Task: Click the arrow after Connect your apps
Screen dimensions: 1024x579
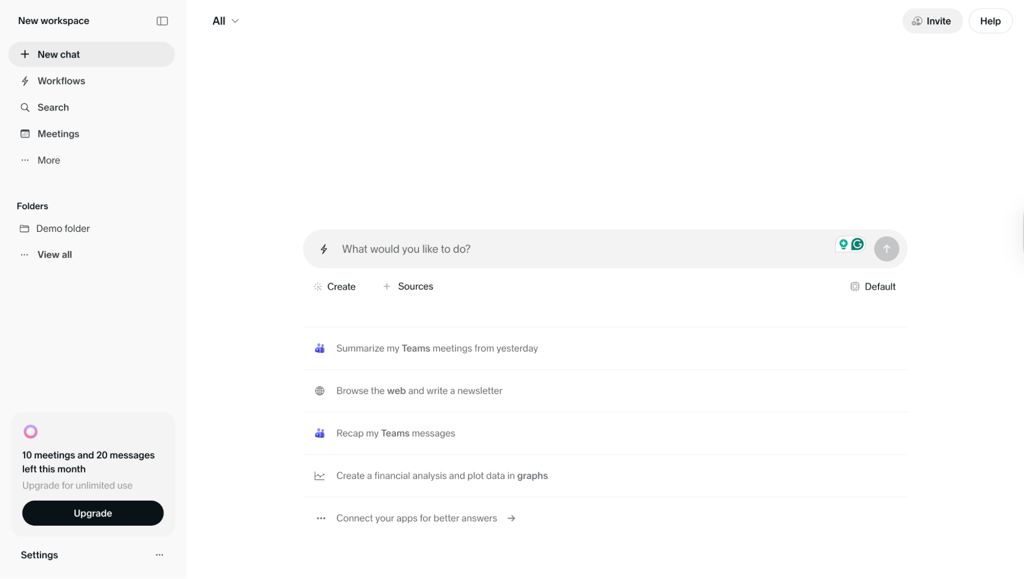Action: [x=511, y=518]
